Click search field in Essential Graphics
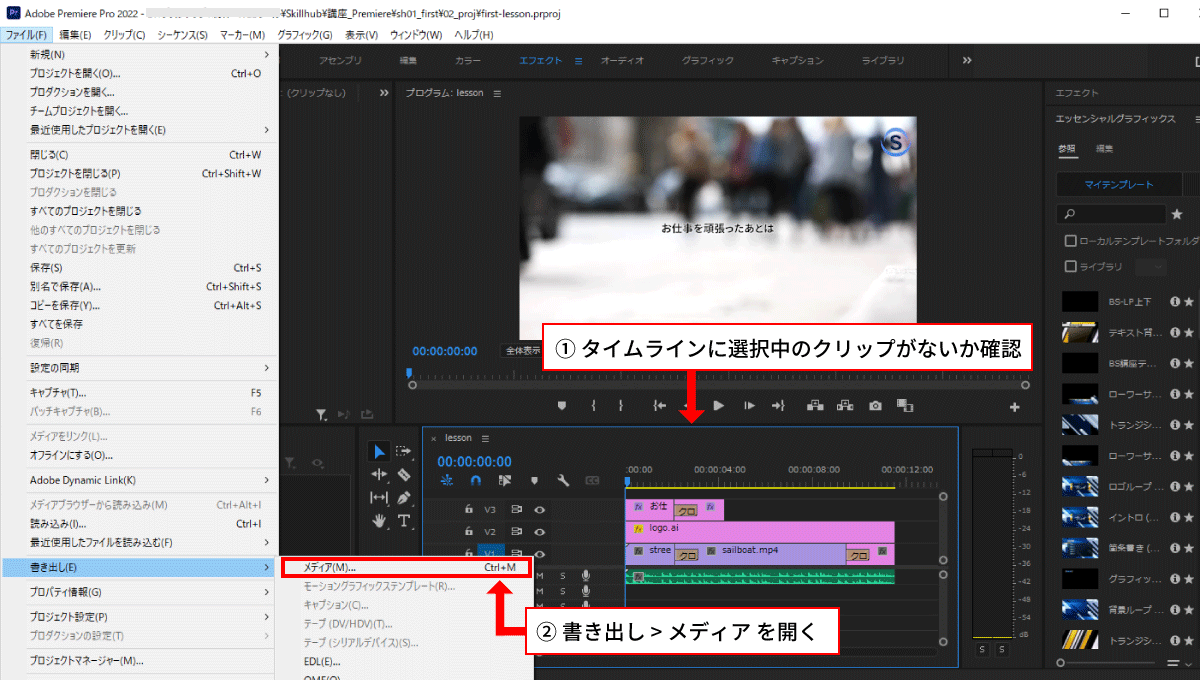The image size is (1200, 680). click(1111, 214)
